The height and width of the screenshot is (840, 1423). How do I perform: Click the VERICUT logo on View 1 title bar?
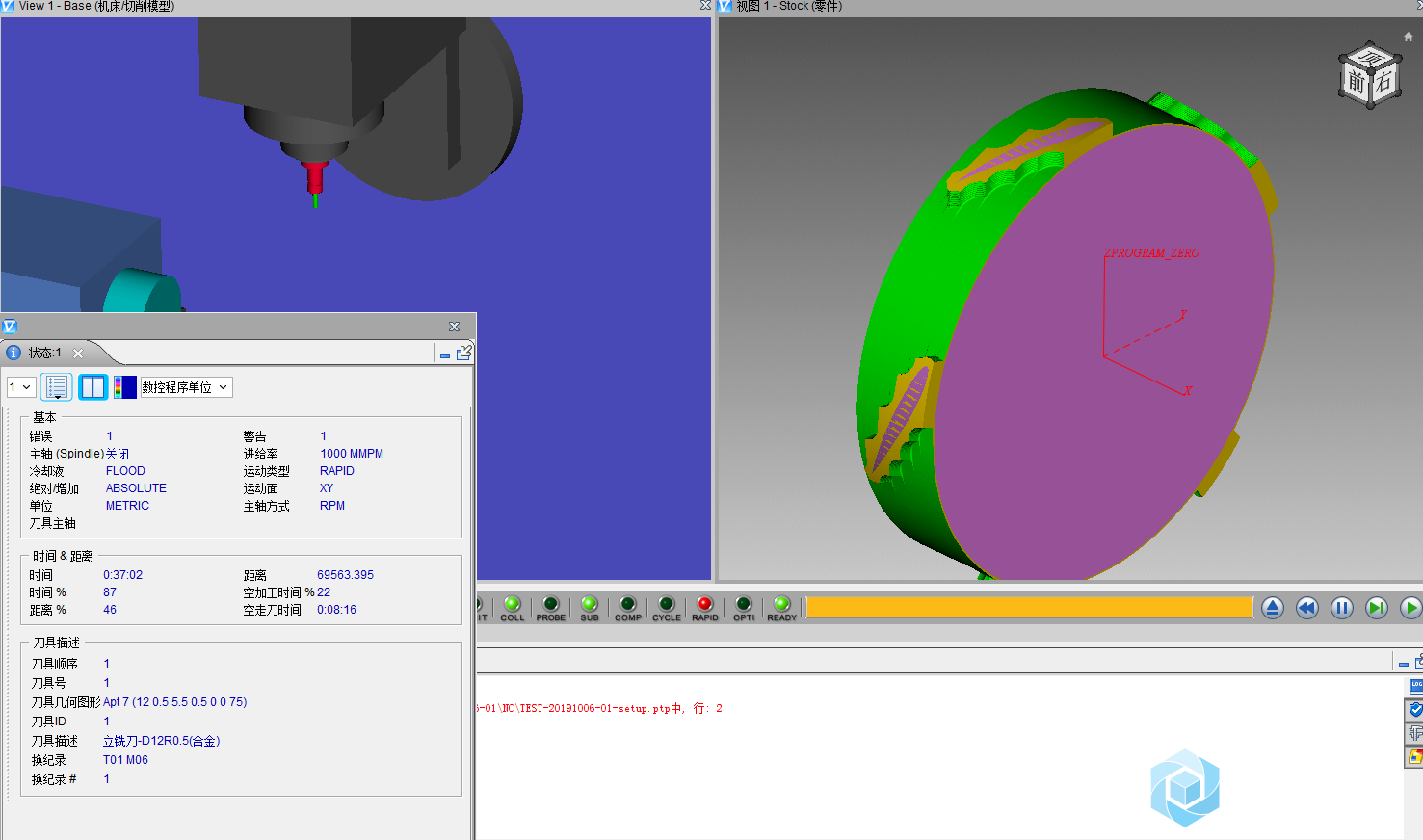coord(8,6)
